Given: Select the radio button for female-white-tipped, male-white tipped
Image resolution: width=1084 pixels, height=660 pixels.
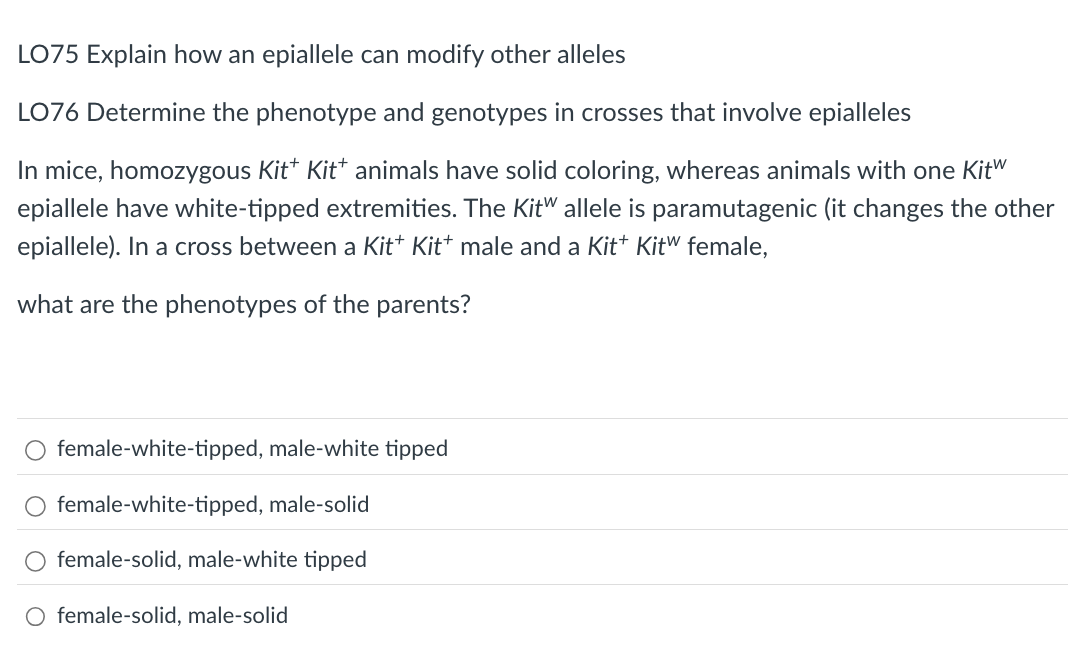Looking at the screenshot, I should pos(35,450).
